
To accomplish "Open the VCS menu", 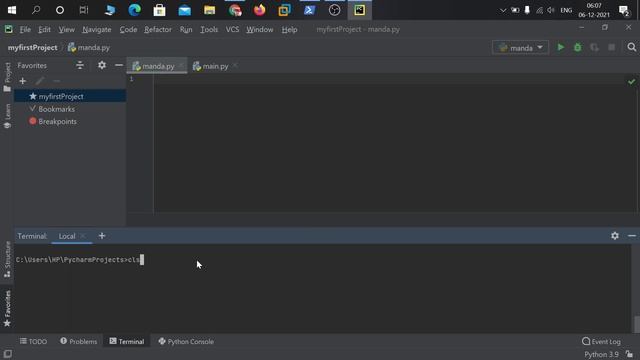I will pos(232,29).
